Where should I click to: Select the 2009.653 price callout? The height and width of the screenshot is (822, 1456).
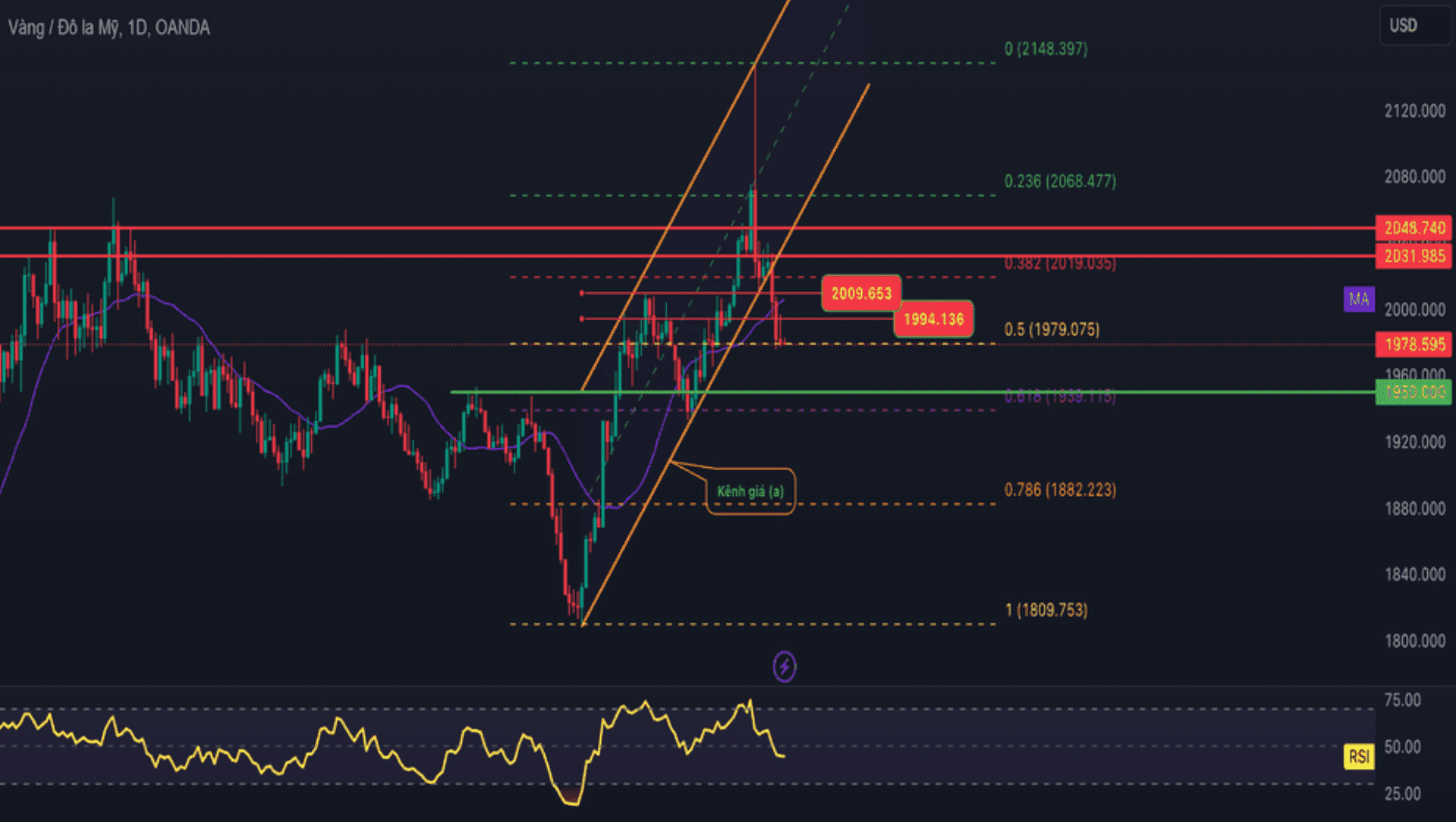coord(861,293)
